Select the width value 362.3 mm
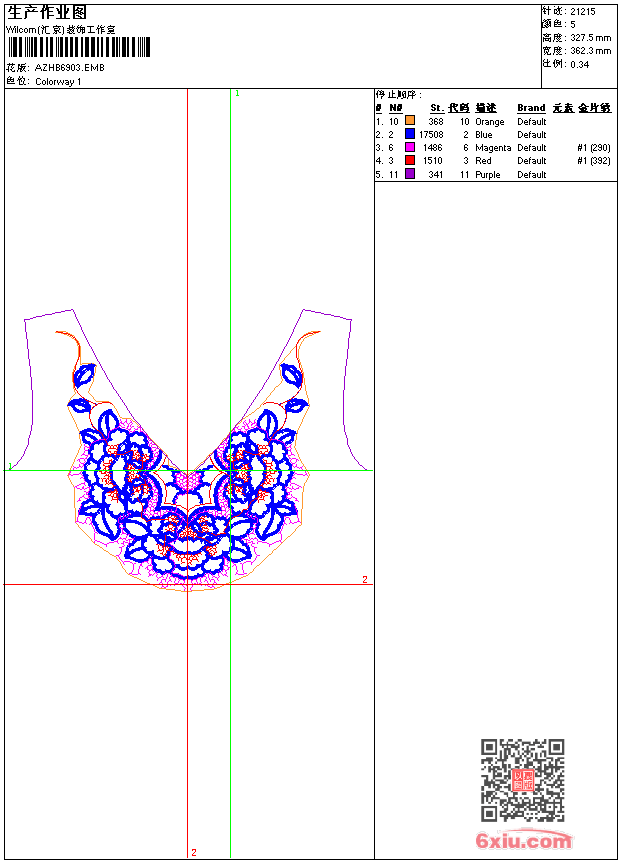This screenshot has height=860, width=620. (x=590, y=51)
